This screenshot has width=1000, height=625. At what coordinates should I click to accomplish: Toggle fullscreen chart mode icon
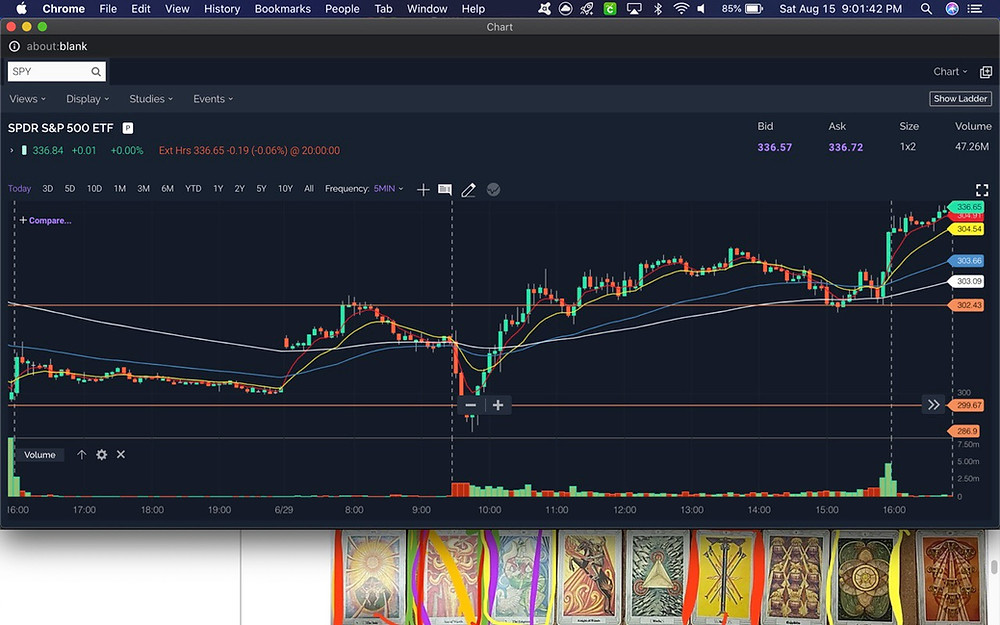click(x=982, y=189)
